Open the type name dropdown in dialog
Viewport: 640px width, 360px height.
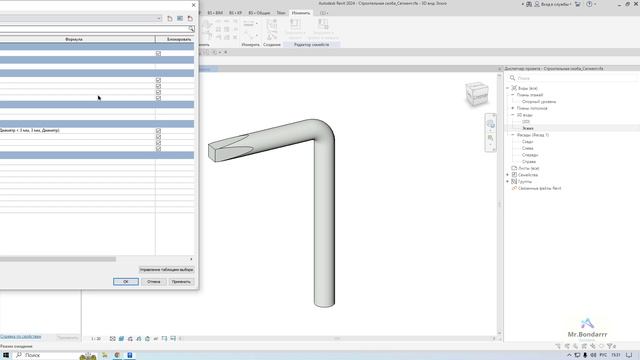(159, 18)
